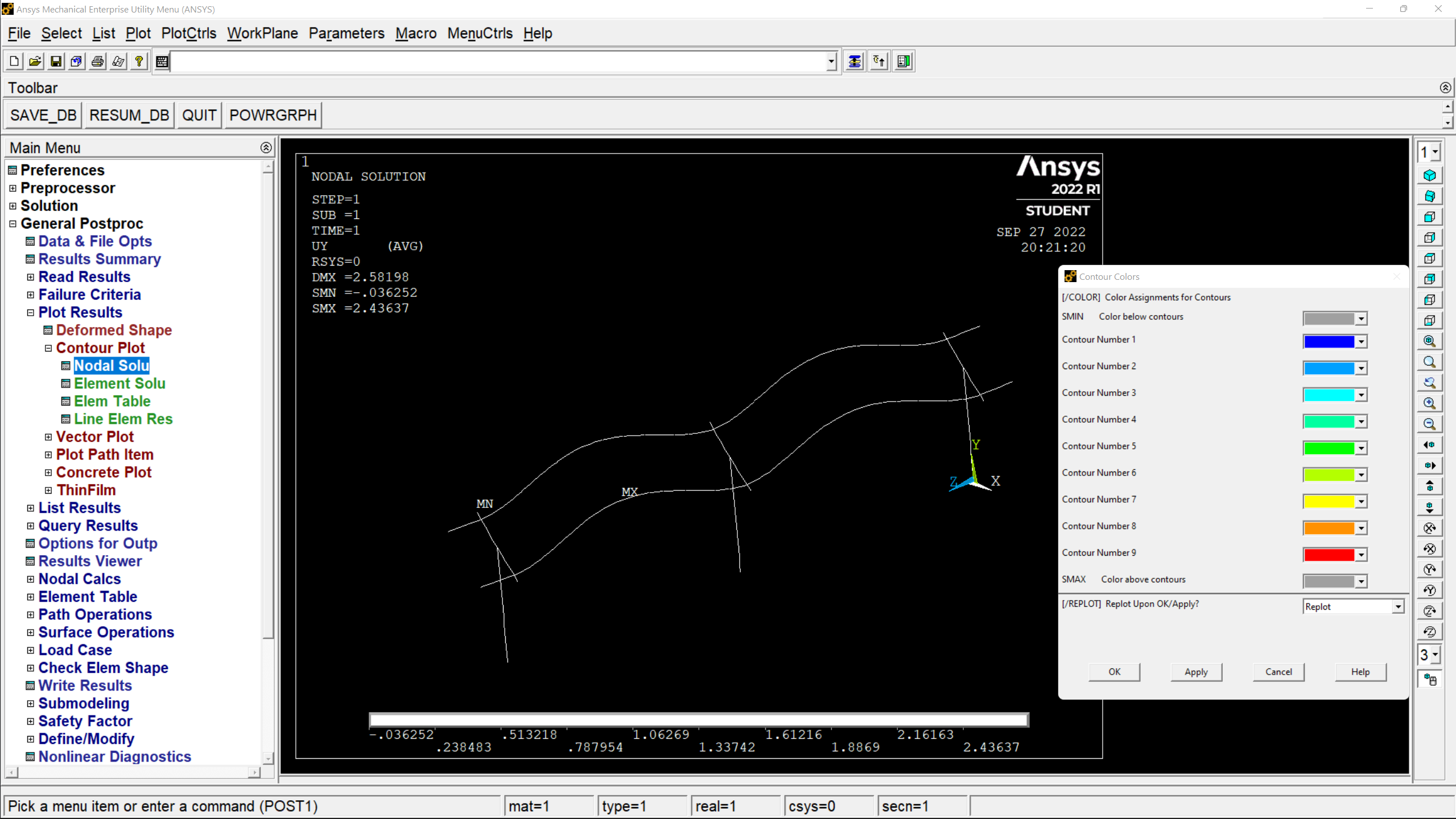Click the Print icon in toolbar

click(x=98, y=61)
